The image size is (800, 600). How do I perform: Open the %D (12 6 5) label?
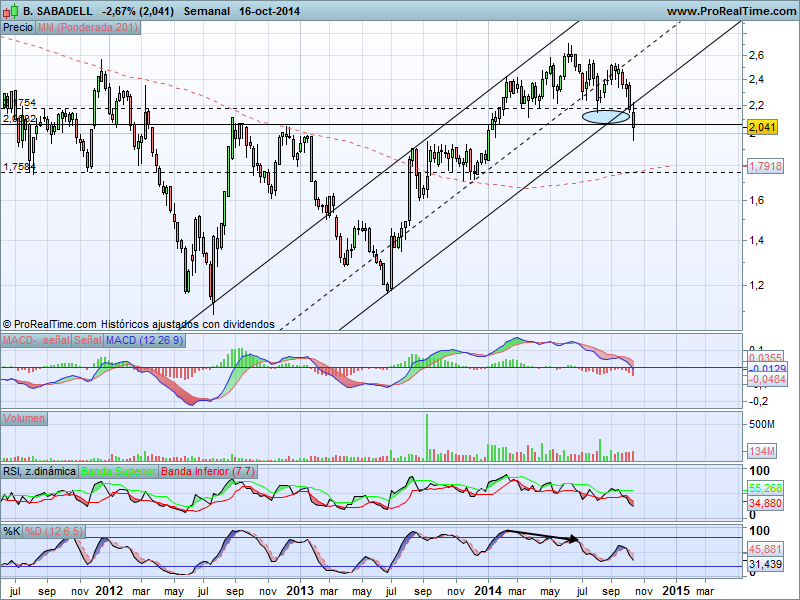[54, 531]
